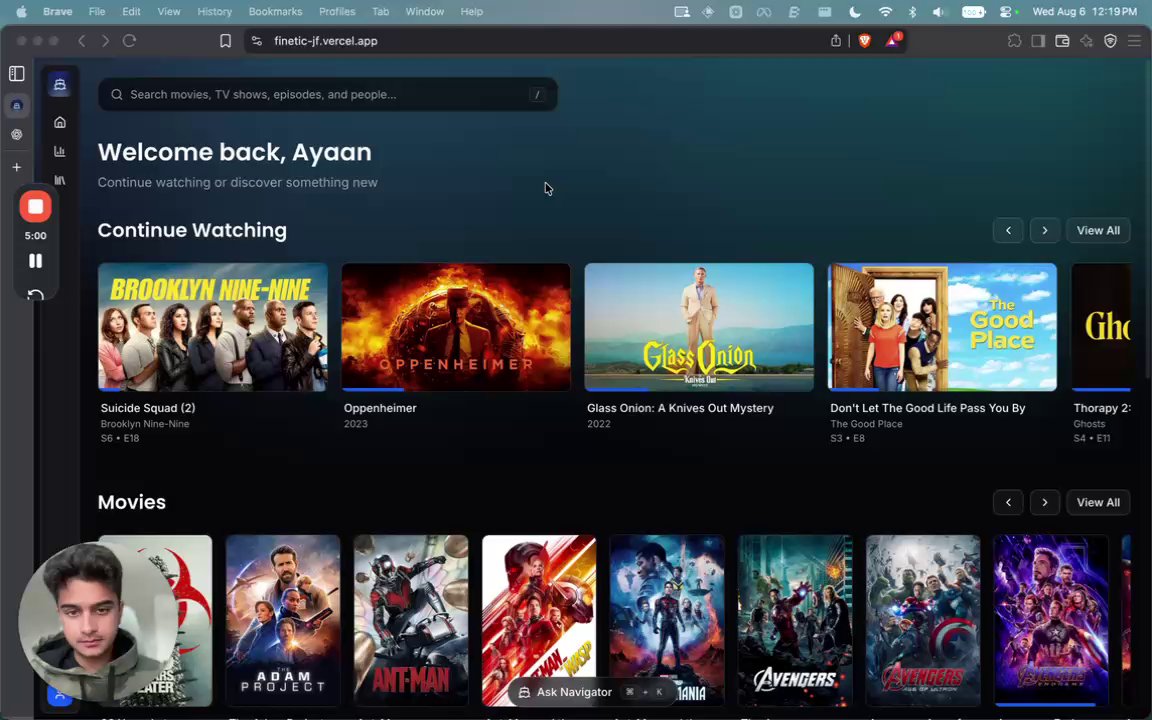Go to previous Movies items
This screenshot has width=1152, height=720.
pos(1008,503)
